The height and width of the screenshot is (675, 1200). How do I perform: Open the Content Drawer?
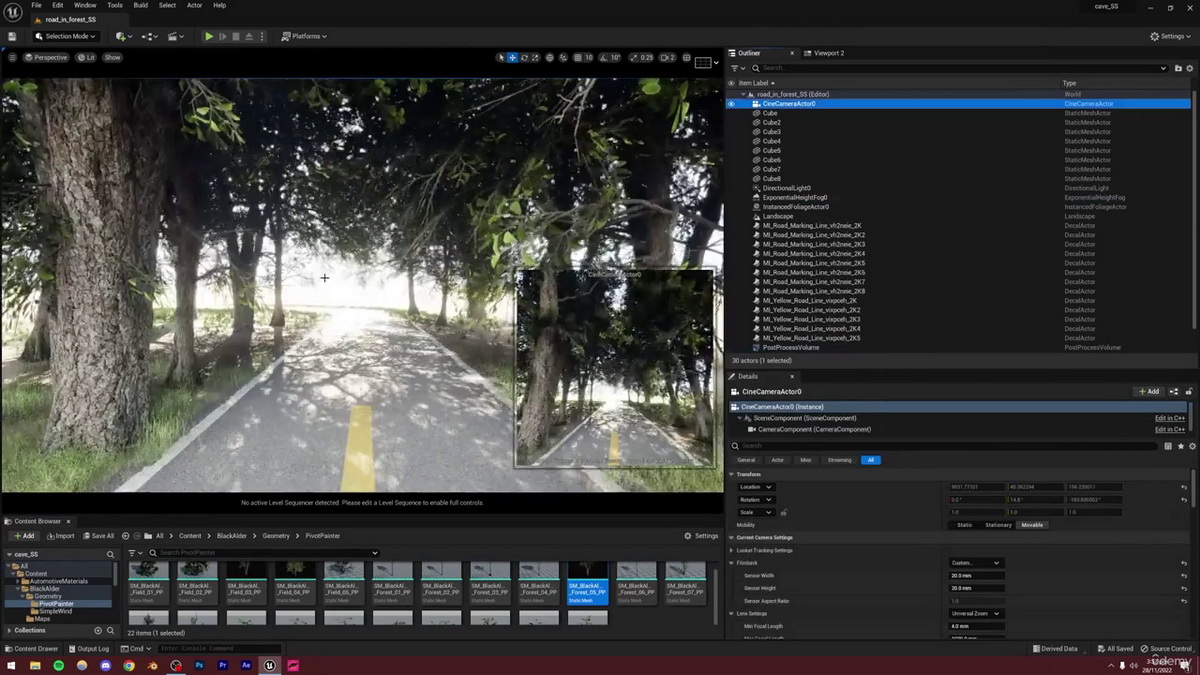tap(33, 649)
